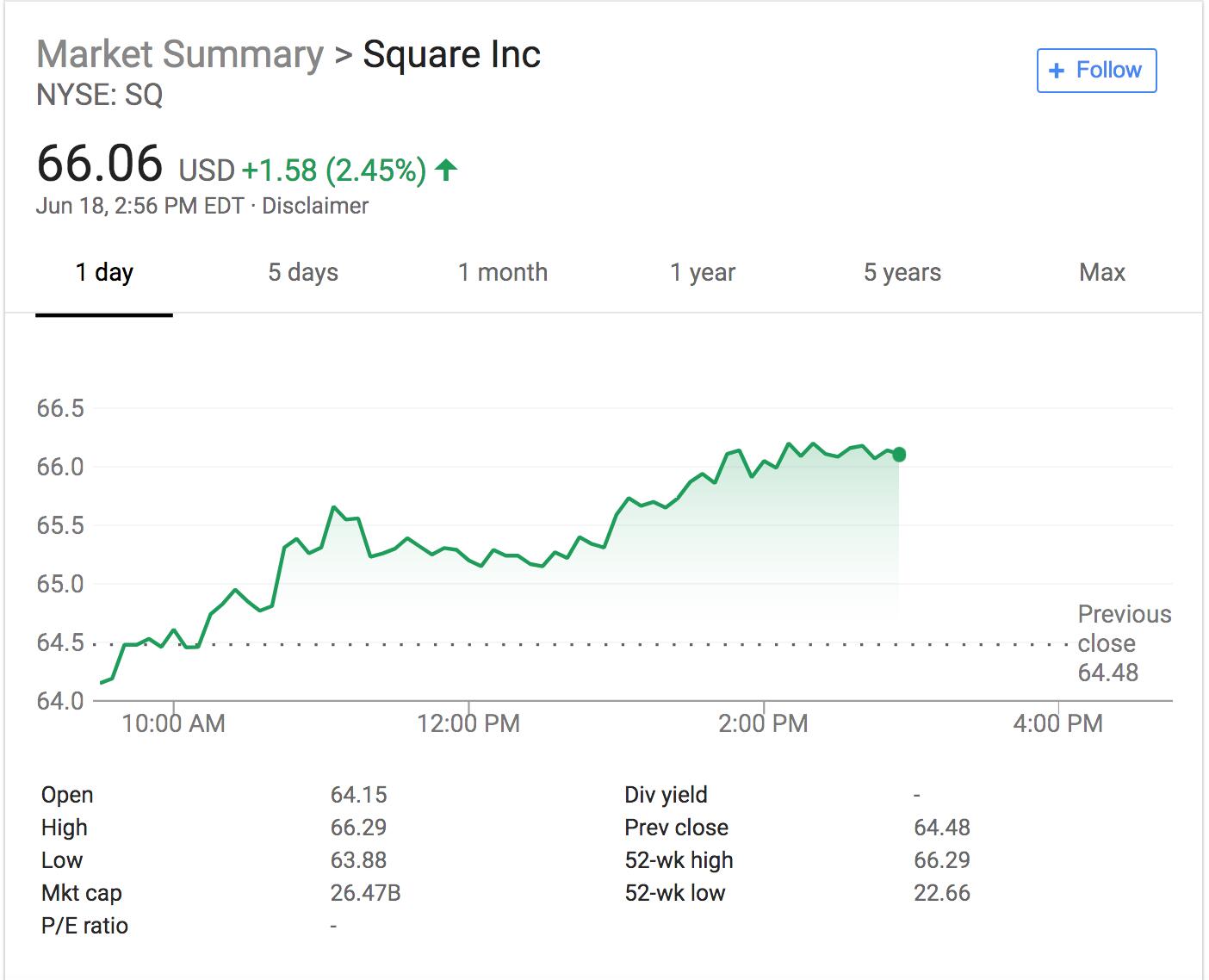
Task: Click the 12:00 PM axis label
Action: pyautogui.click(x=468, y=723)
